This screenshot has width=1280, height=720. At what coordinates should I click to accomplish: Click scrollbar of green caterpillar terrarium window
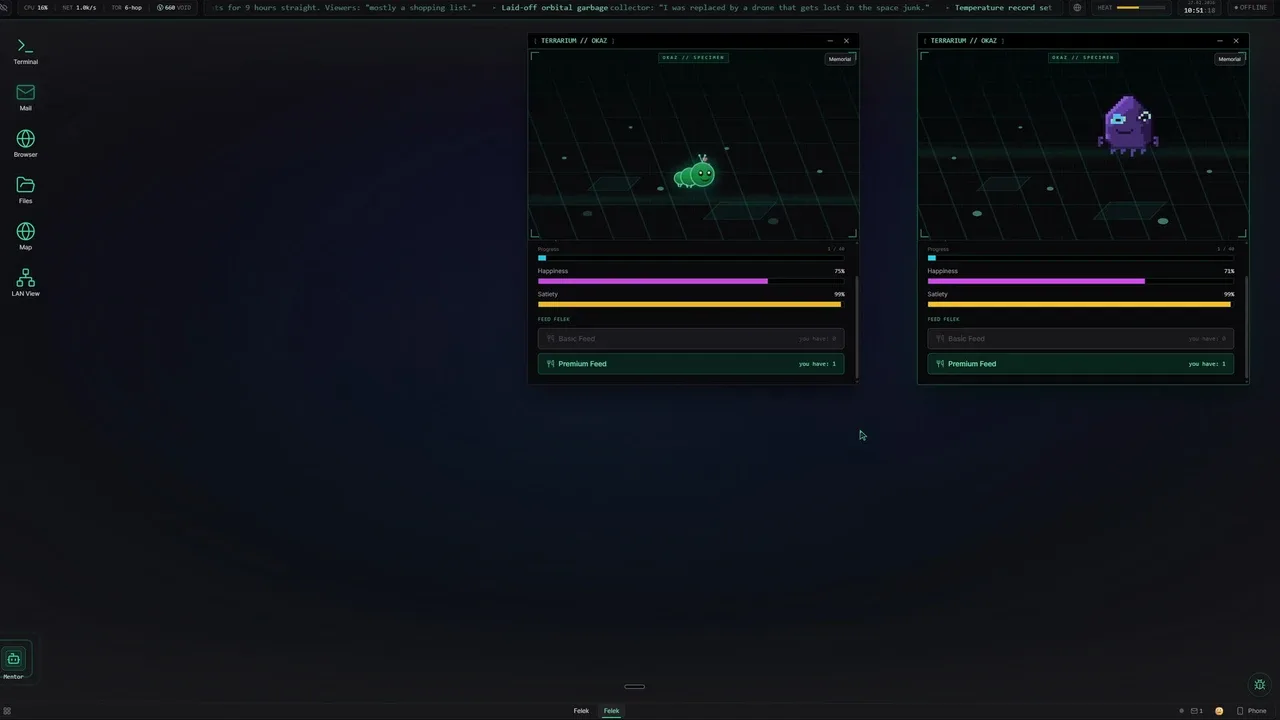pos(856,327)
